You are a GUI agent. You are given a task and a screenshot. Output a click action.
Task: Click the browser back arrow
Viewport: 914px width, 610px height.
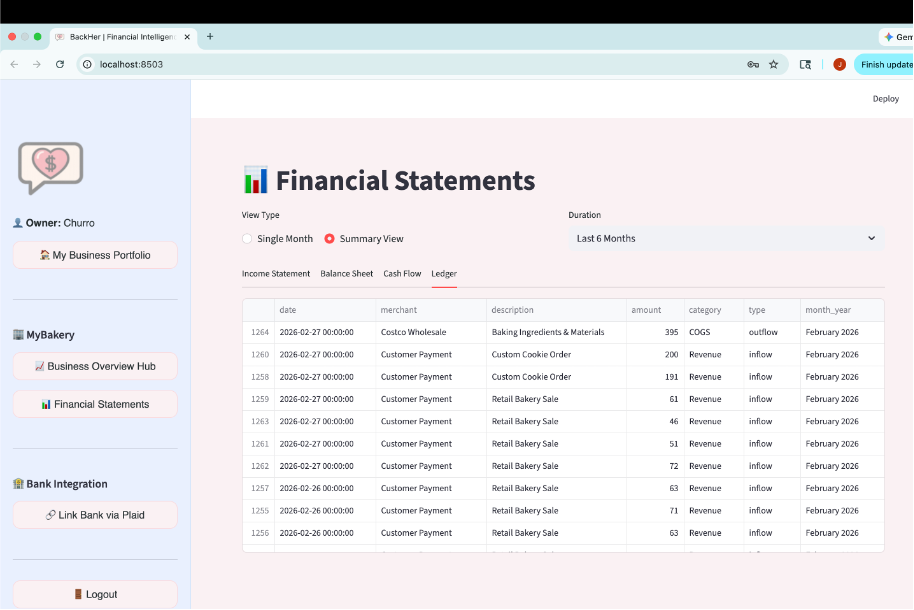[x=15, y=64]
